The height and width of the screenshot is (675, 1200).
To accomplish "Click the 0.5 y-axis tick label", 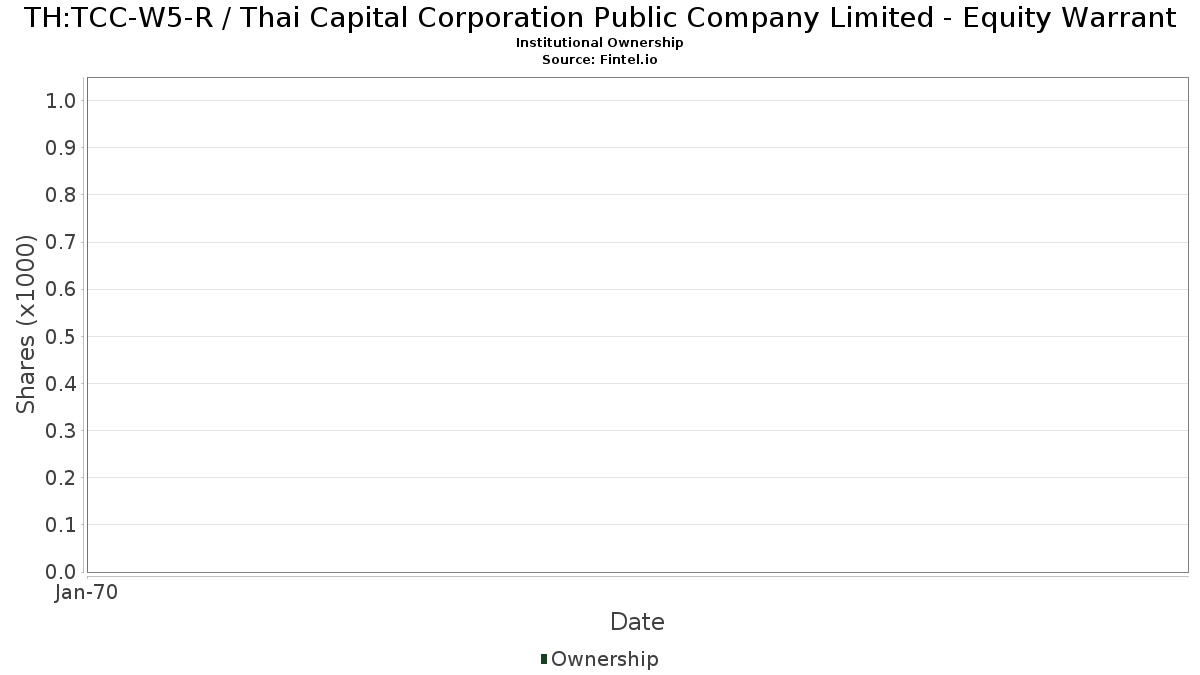I will coord(61,336).
